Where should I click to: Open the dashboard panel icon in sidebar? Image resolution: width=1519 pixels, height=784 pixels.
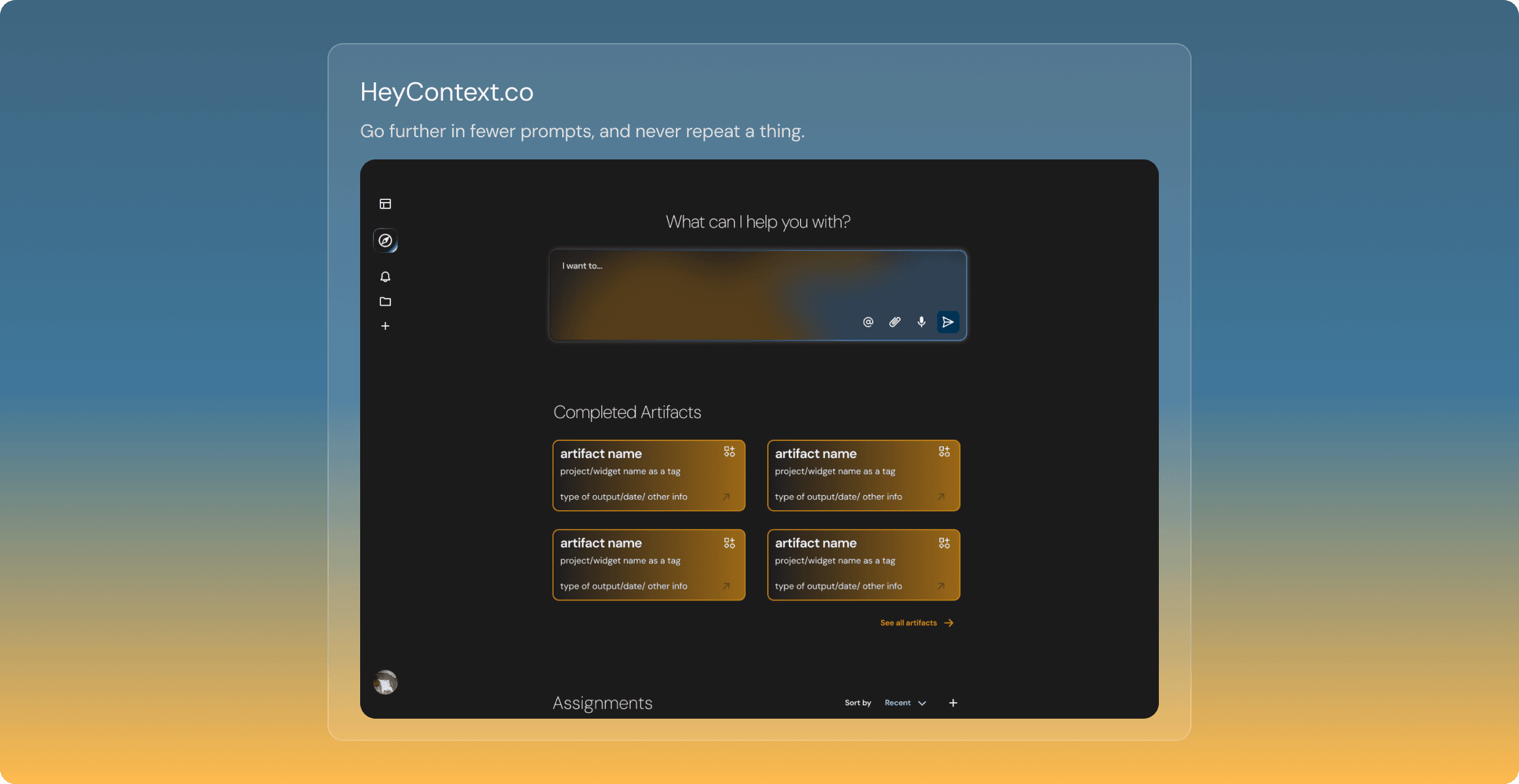pyautogui.click(x=385, y=203)
